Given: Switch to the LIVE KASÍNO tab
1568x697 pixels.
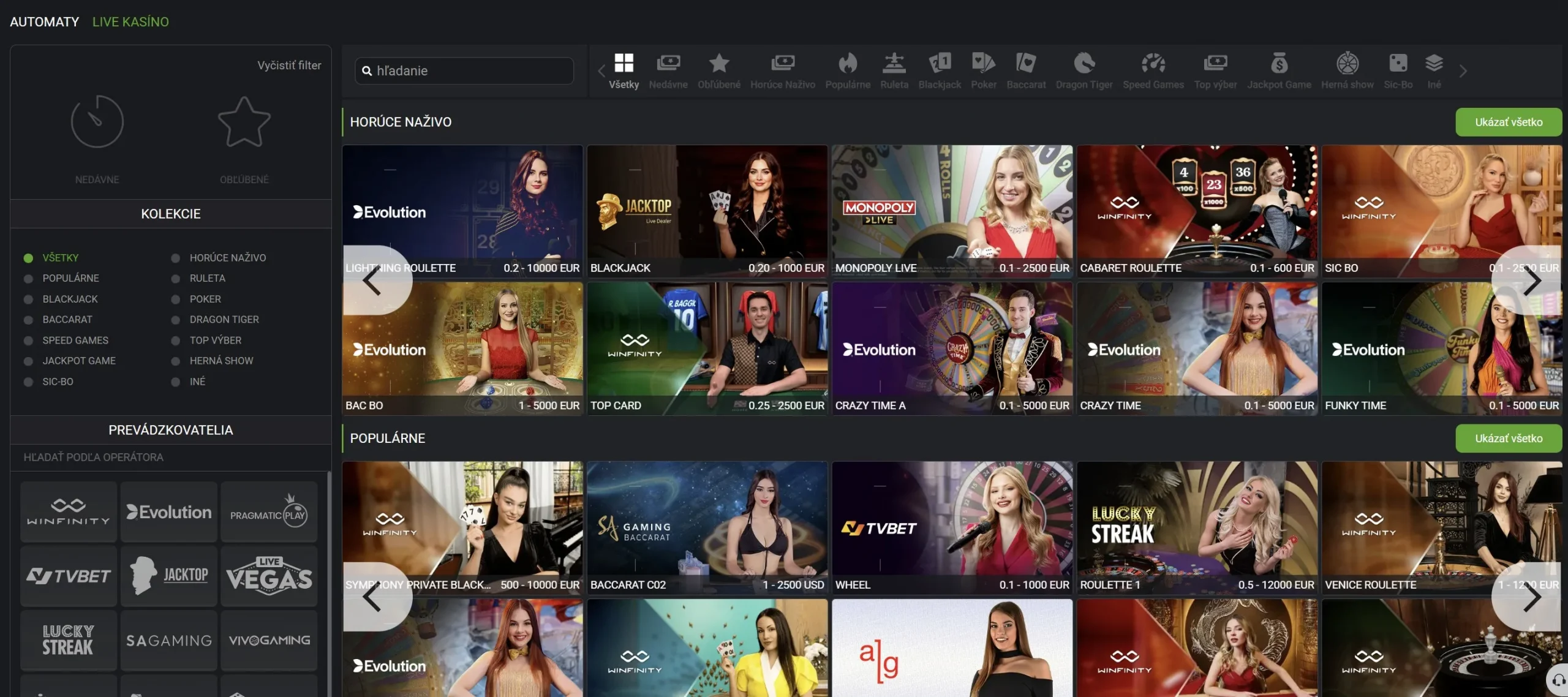Looking at the screenshot, I should point(130,22).
